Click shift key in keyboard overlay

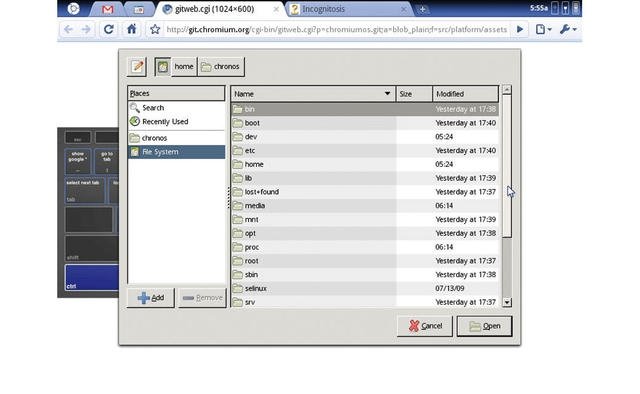coord(91,248)
